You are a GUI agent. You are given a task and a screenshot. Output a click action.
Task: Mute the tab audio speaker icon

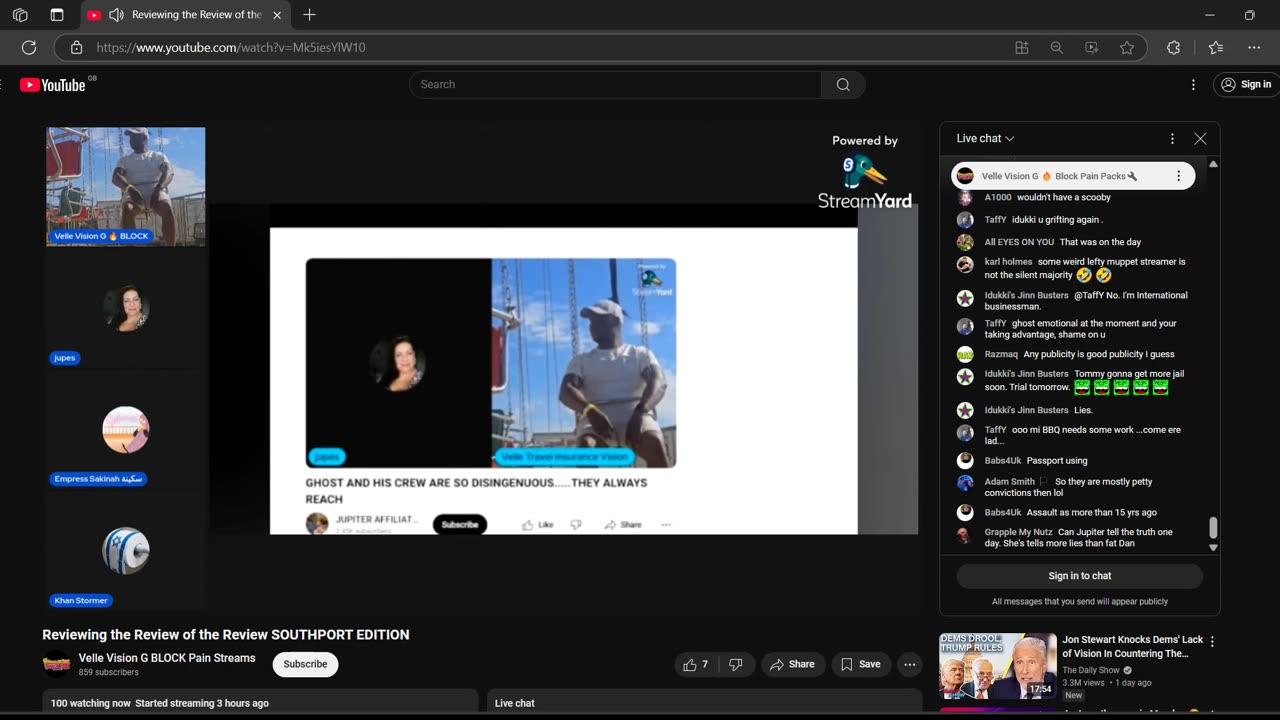pos(116,15)
